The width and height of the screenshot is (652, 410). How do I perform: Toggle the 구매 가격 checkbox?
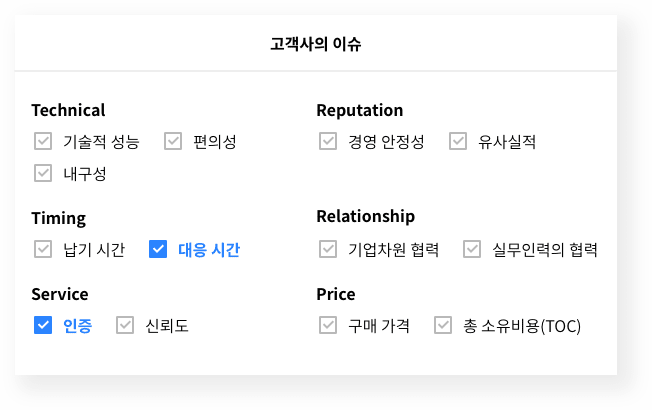pos(328,325)
